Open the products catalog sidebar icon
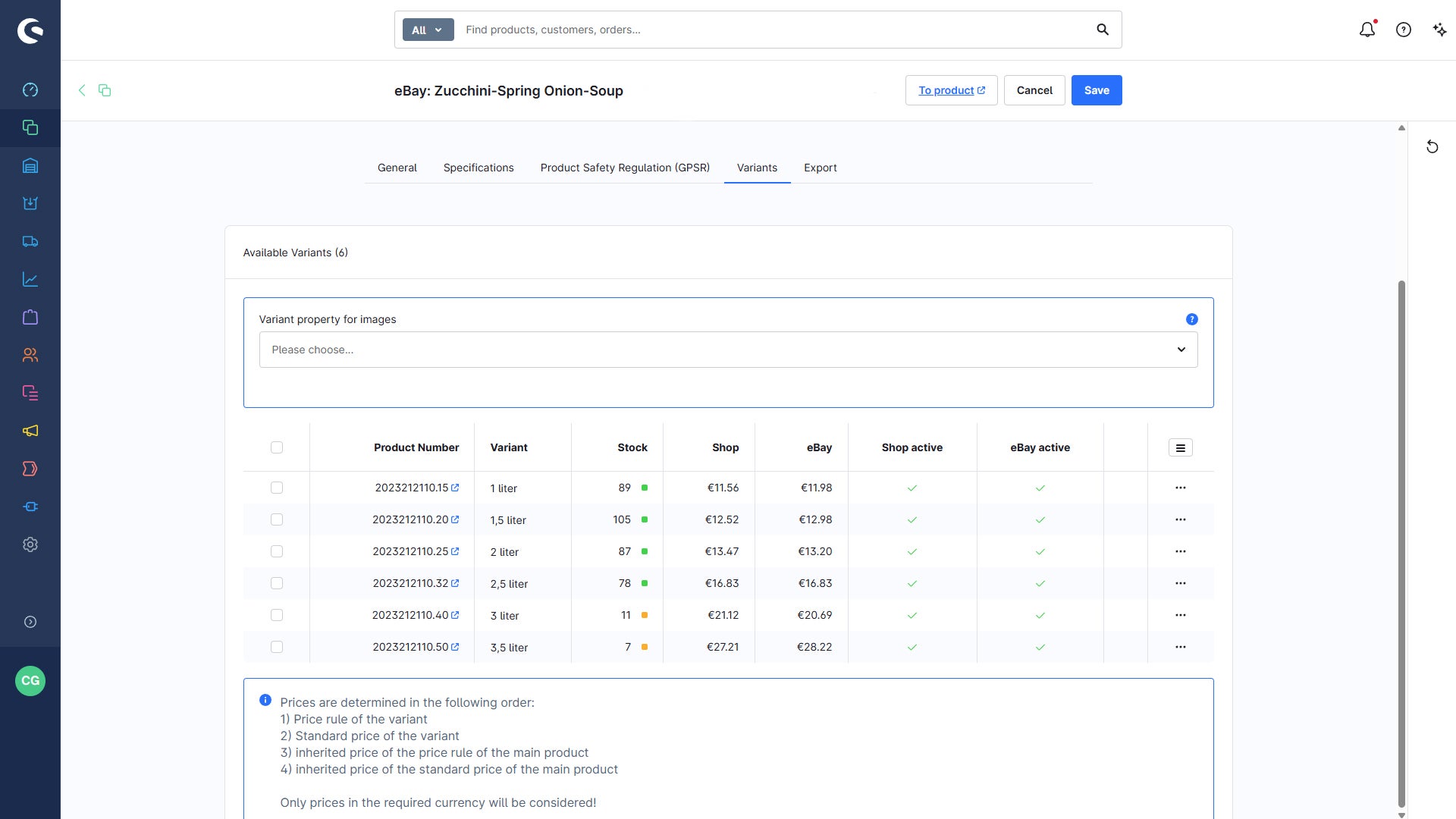This screenshot has height=819, width=1456. (x=30, y=128)
